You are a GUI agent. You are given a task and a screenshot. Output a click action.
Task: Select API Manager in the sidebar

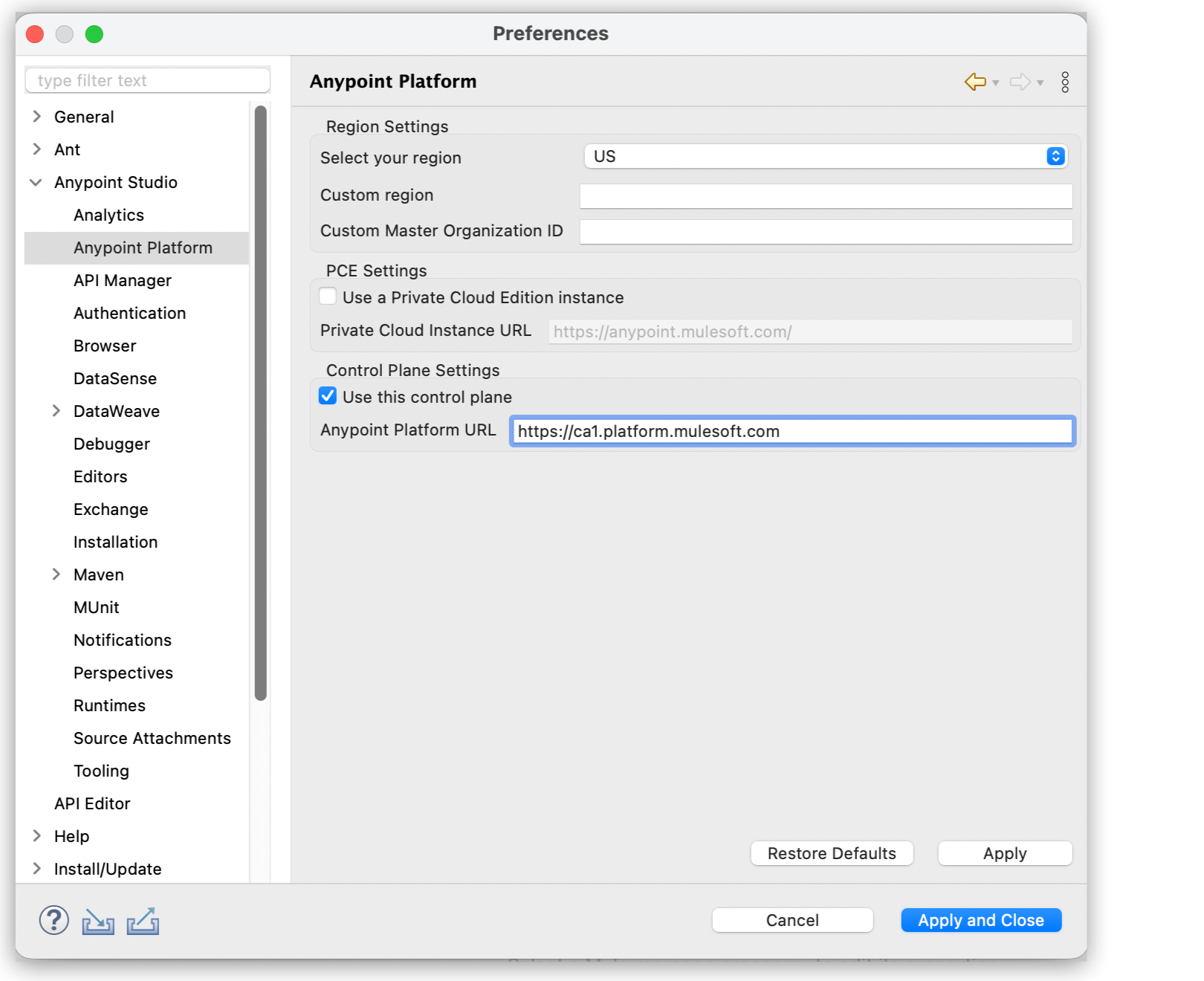(x=122, y=280)
